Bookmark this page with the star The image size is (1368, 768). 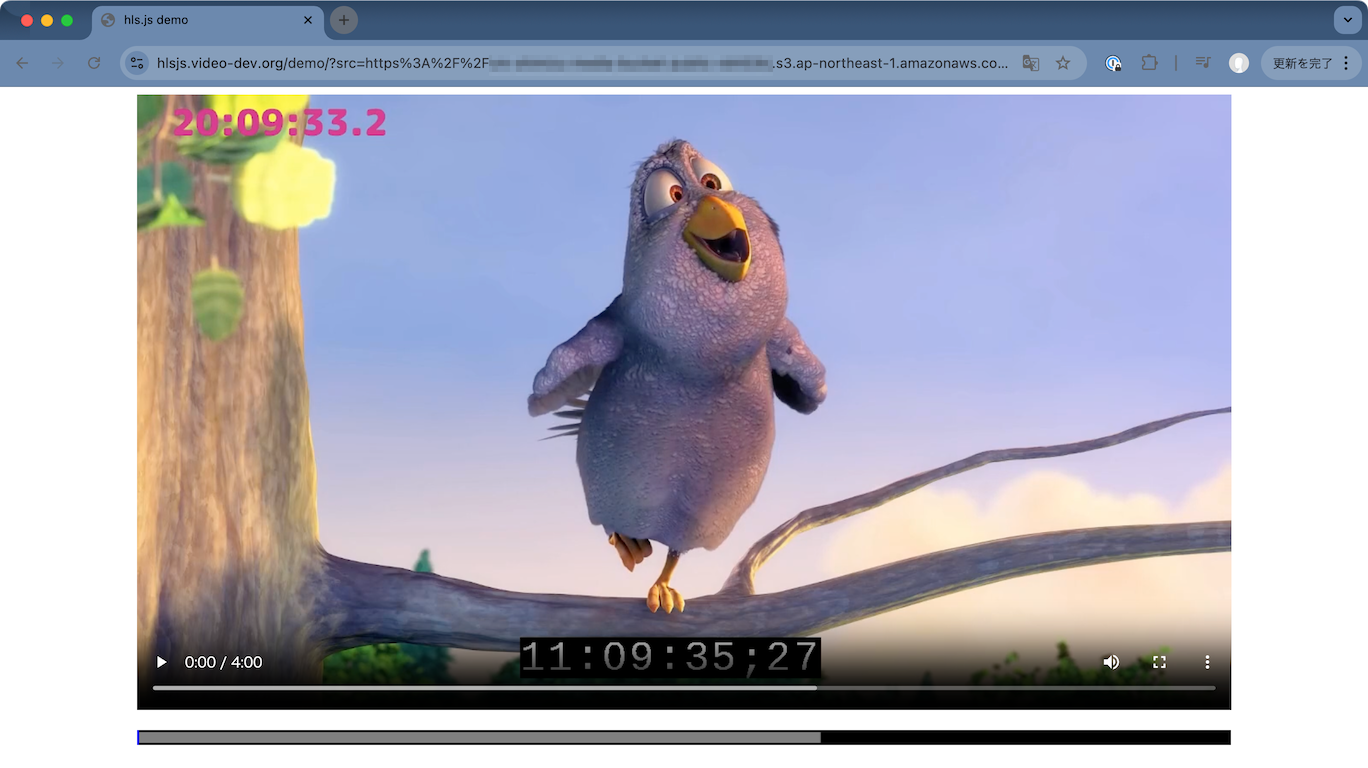click(x=1063, y=63)
